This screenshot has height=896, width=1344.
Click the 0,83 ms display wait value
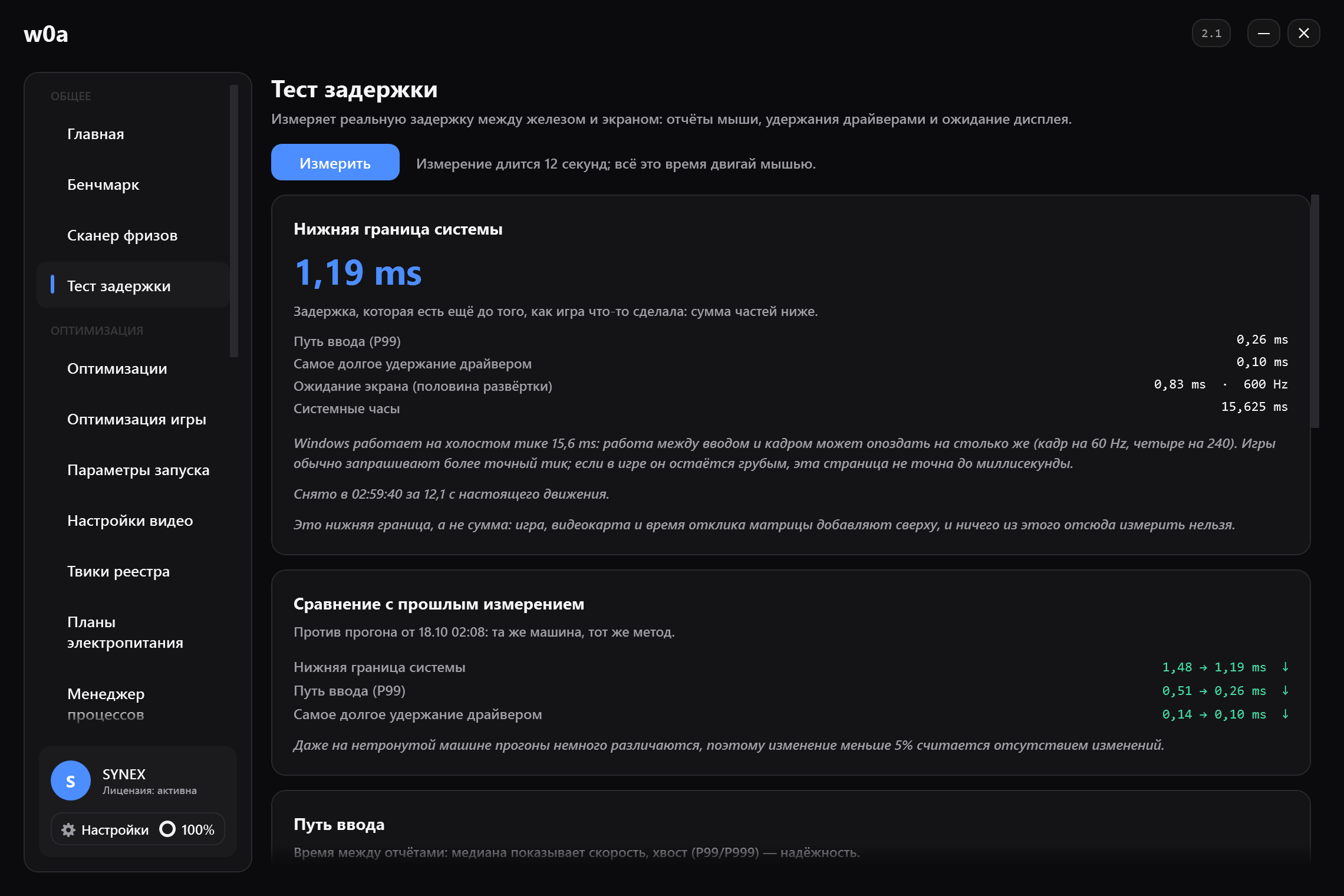pyautogui.click(x=1180, y=384)
